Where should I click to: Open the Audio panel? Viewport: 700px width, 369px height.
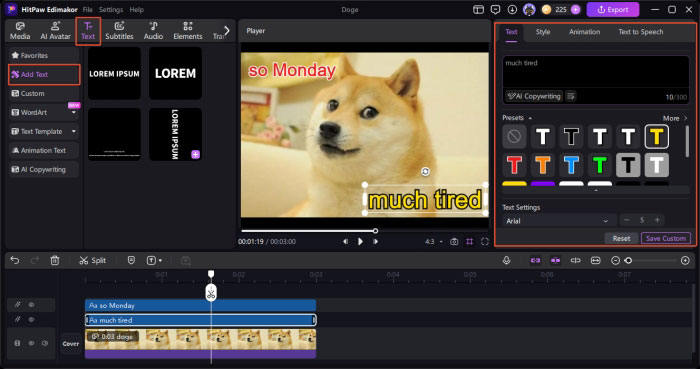153,31
